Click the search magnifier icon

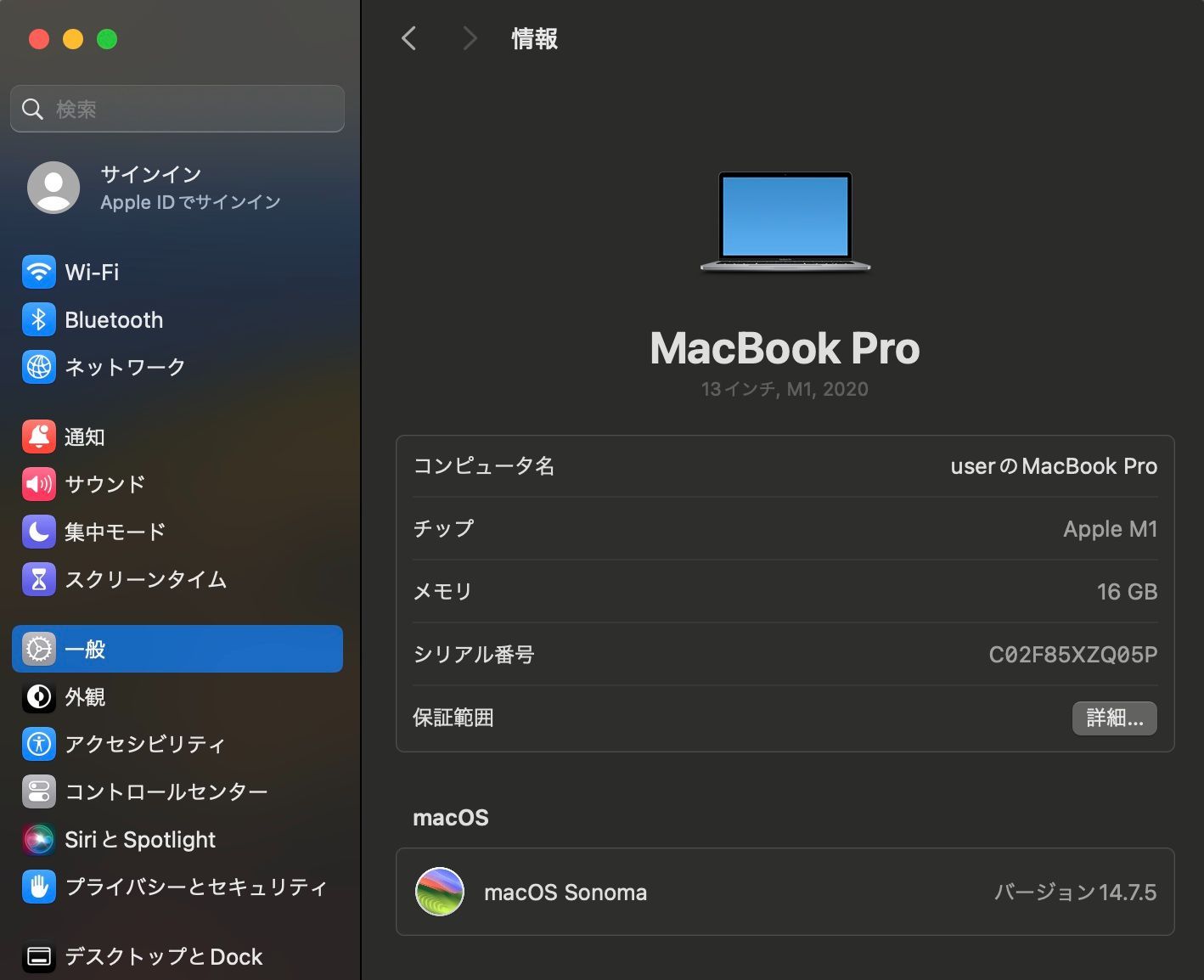pyautogui.click(x=32, y=109)
